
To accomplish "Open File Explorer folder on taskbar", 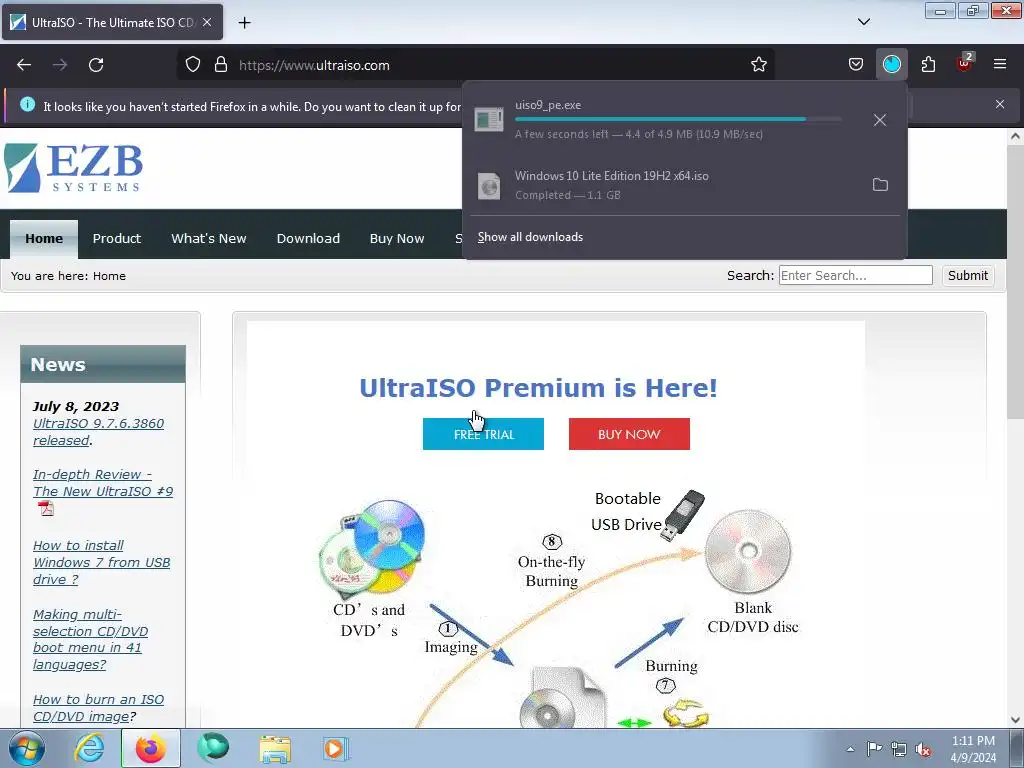I will [275, 749].
